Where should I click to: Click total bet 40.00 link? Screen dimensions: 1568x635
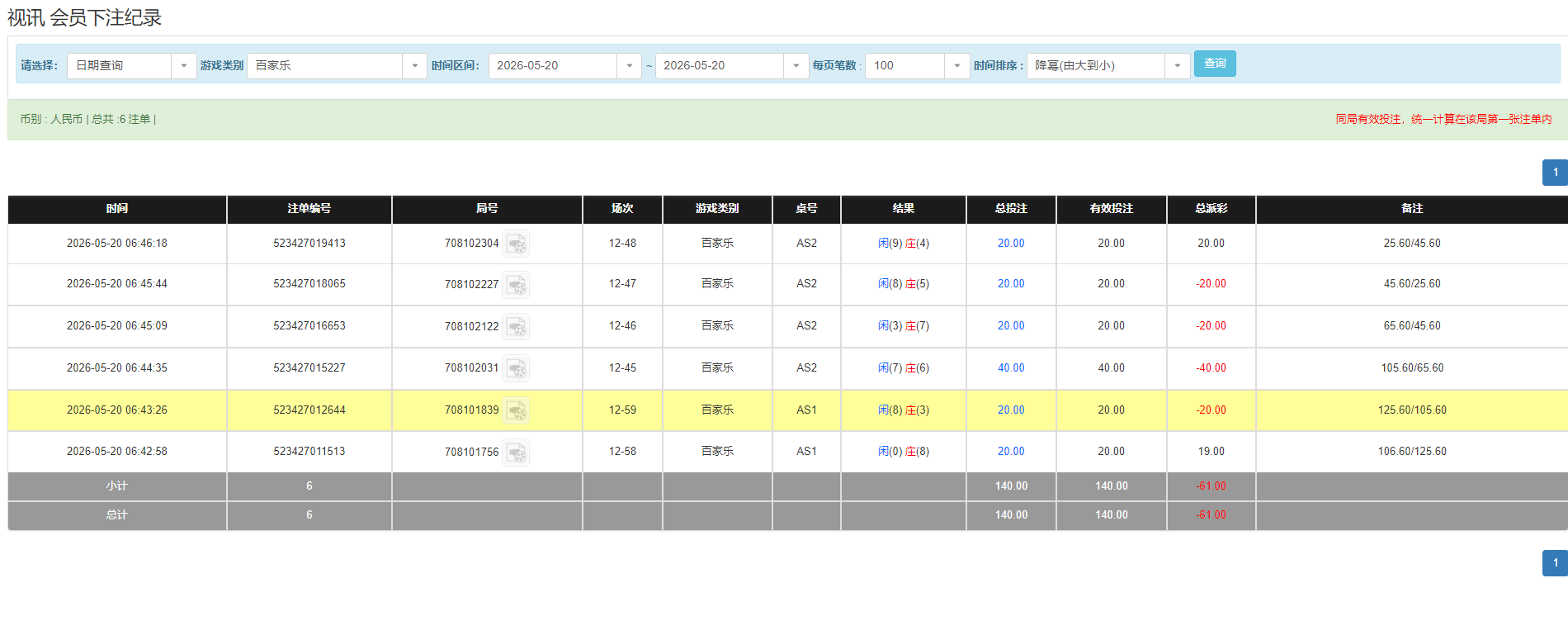click(x=1011, y=368)
